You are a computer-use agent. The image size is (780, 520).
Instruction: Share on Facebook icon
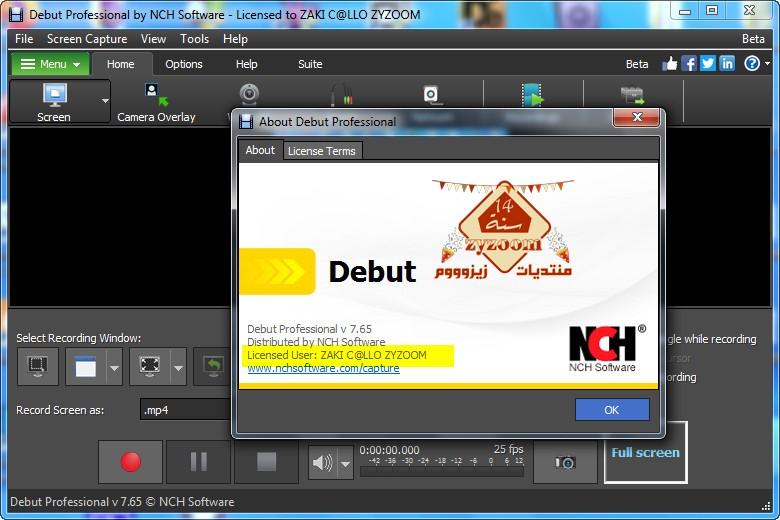(x=688, y=64)
